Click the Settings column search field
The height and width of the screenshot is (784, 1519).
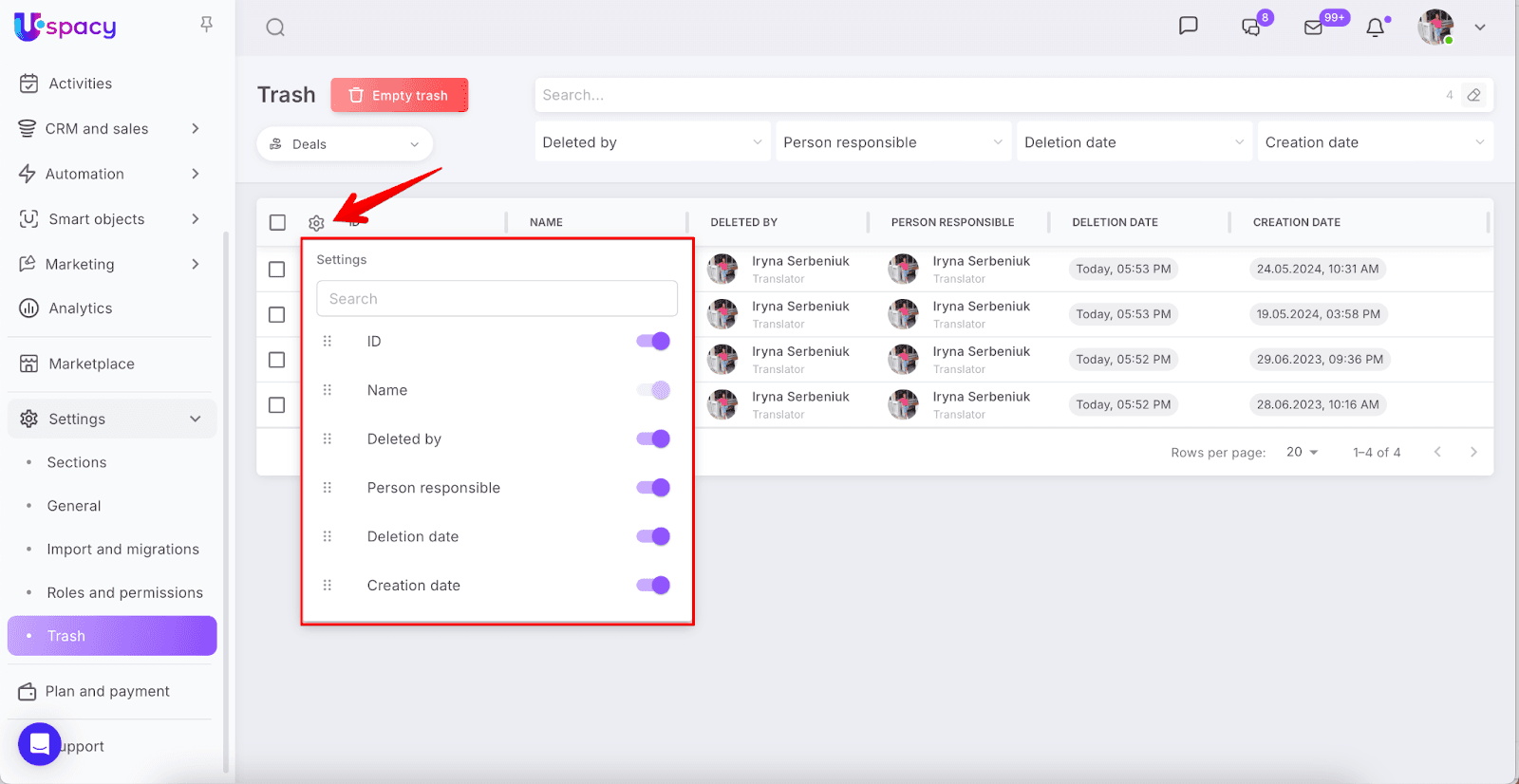tap(497, 299)
